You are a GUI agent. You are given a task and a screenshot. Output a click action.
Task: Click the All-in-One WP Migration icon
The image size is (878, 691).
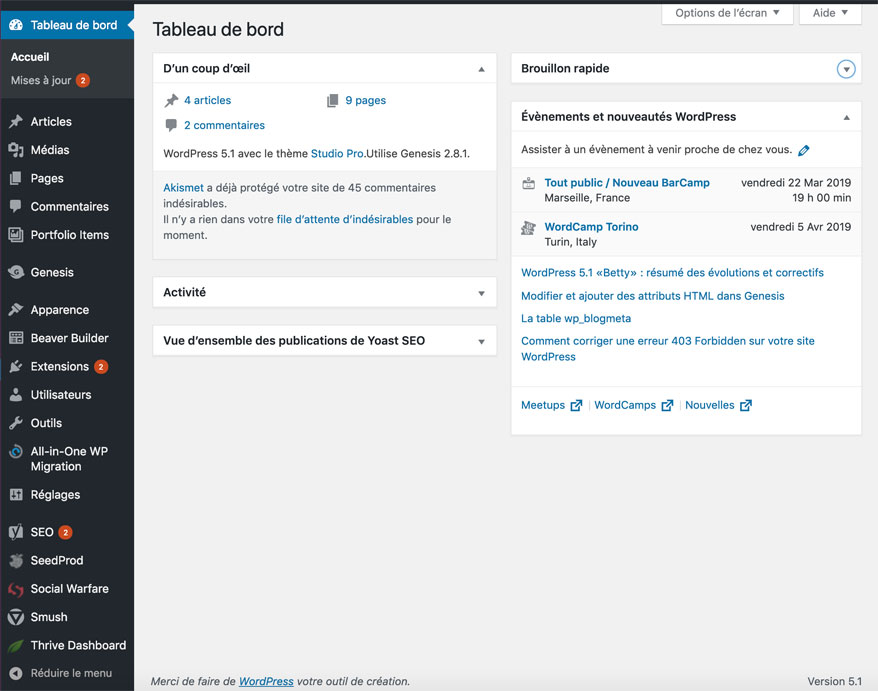coord(16,451)
